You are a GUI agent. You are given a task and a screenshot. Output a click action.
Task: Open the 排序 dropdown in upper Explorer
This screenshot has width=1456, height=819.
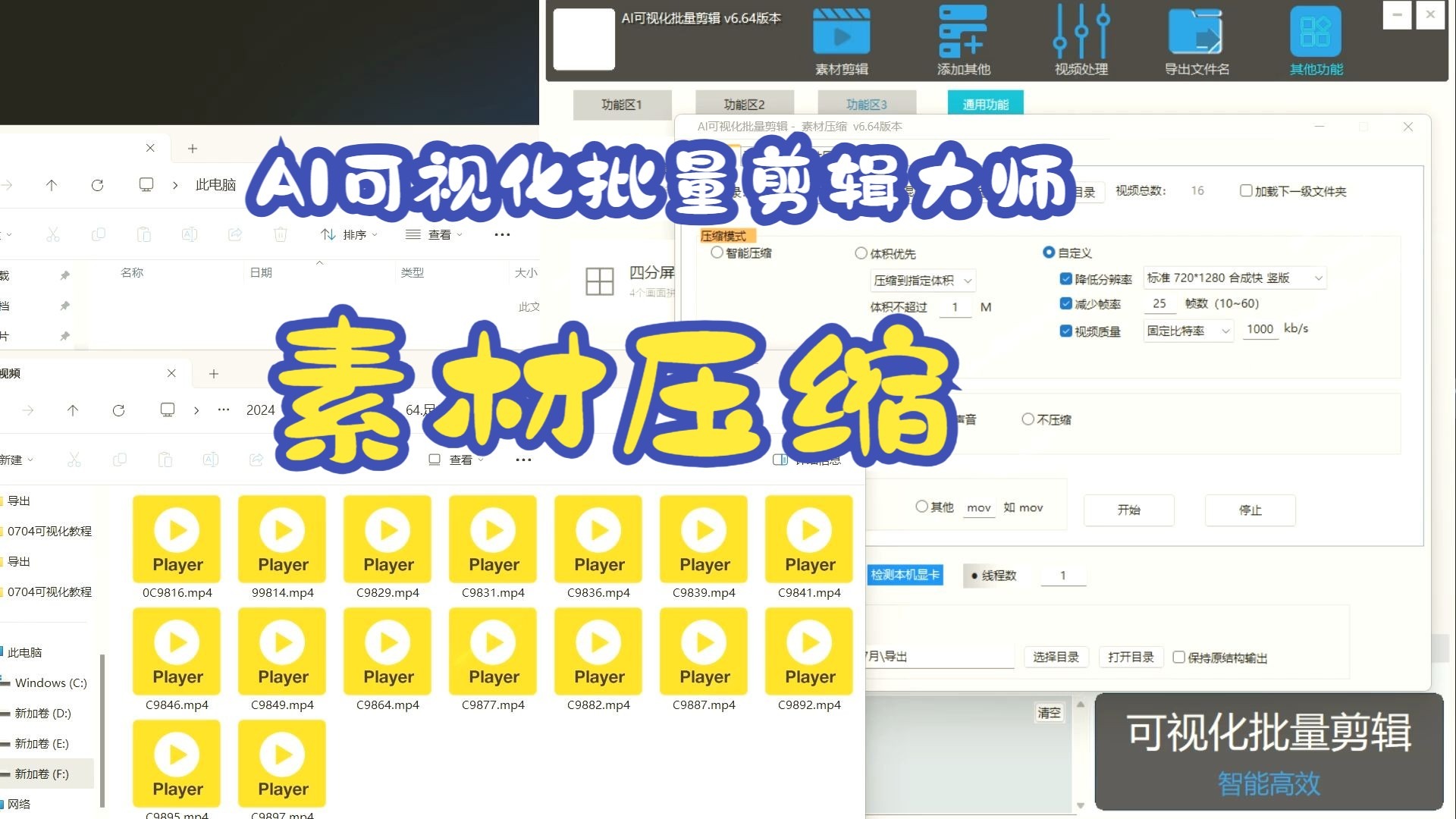click(350, 234)
